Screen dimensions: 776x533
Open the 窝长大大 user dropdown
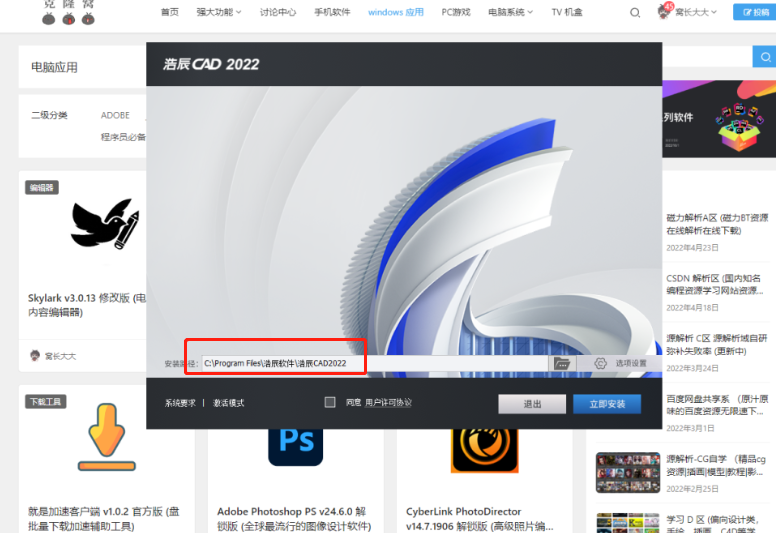coord(695,12)
